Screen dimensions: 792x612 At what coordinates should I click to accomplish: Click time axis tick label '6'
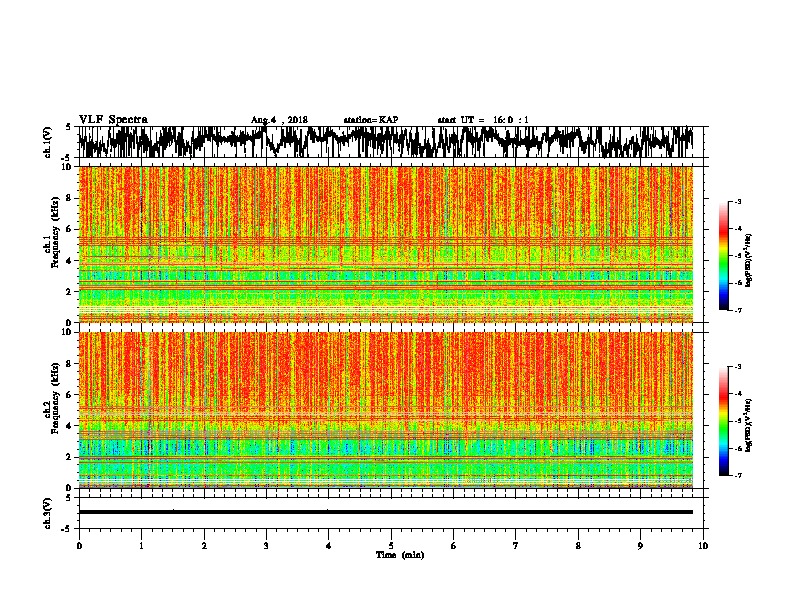453,546
